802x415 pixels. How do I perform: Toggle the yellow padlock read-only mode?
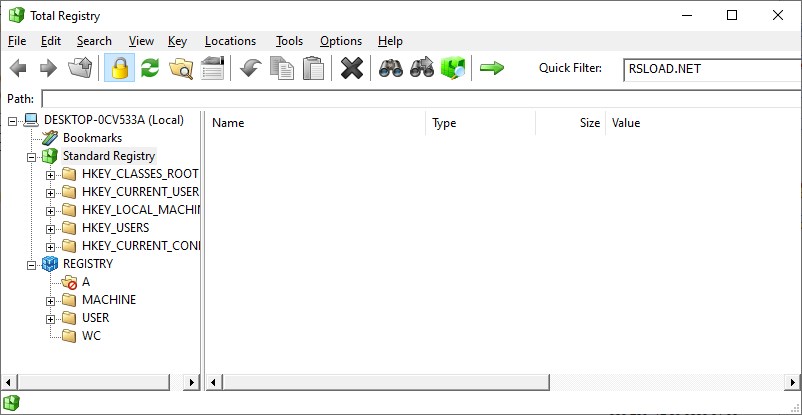[x=119, y=68]
